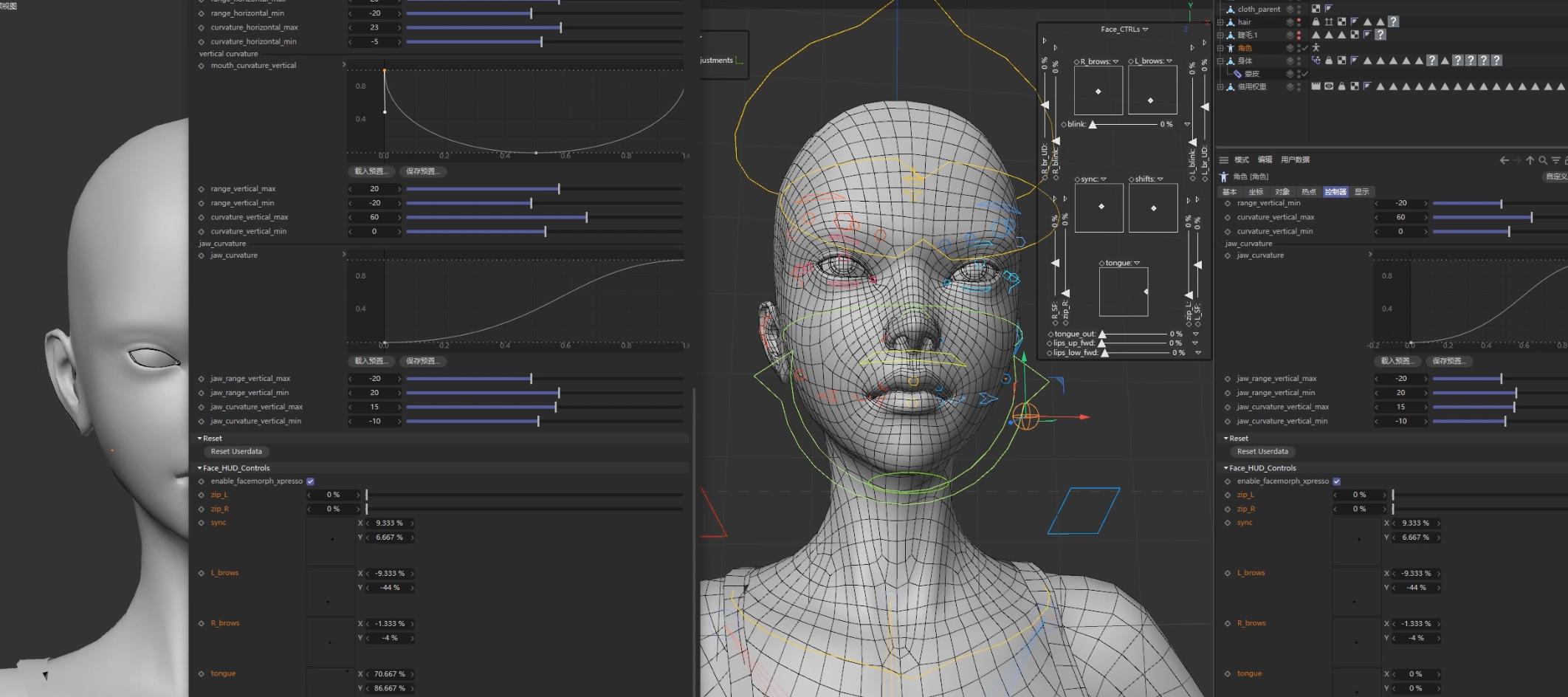Click Reset Userdata in the right Attribute Manager
1568x697 pixels.
coord(1262,452)
